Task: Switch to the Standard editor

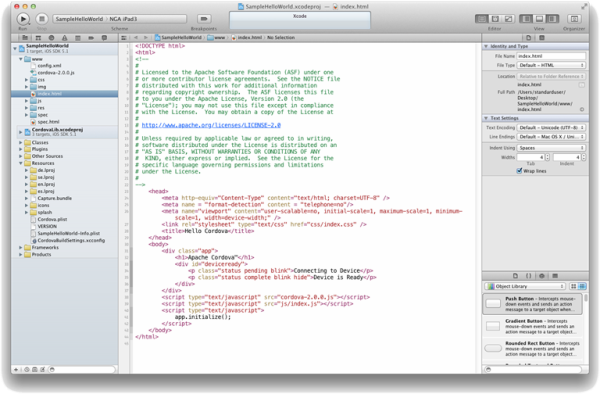Action: tap(482, 19)
